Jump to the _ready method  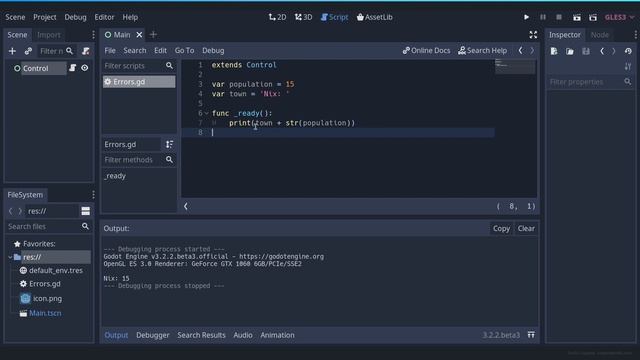(115, 176)
